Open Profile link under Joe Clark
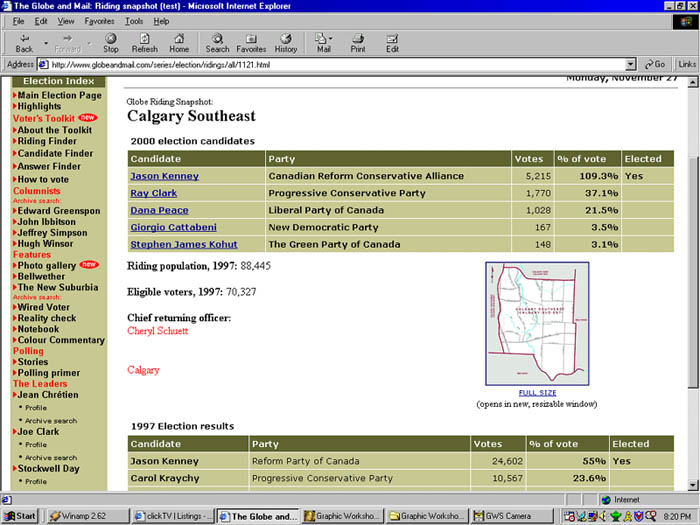 [36, 445]
